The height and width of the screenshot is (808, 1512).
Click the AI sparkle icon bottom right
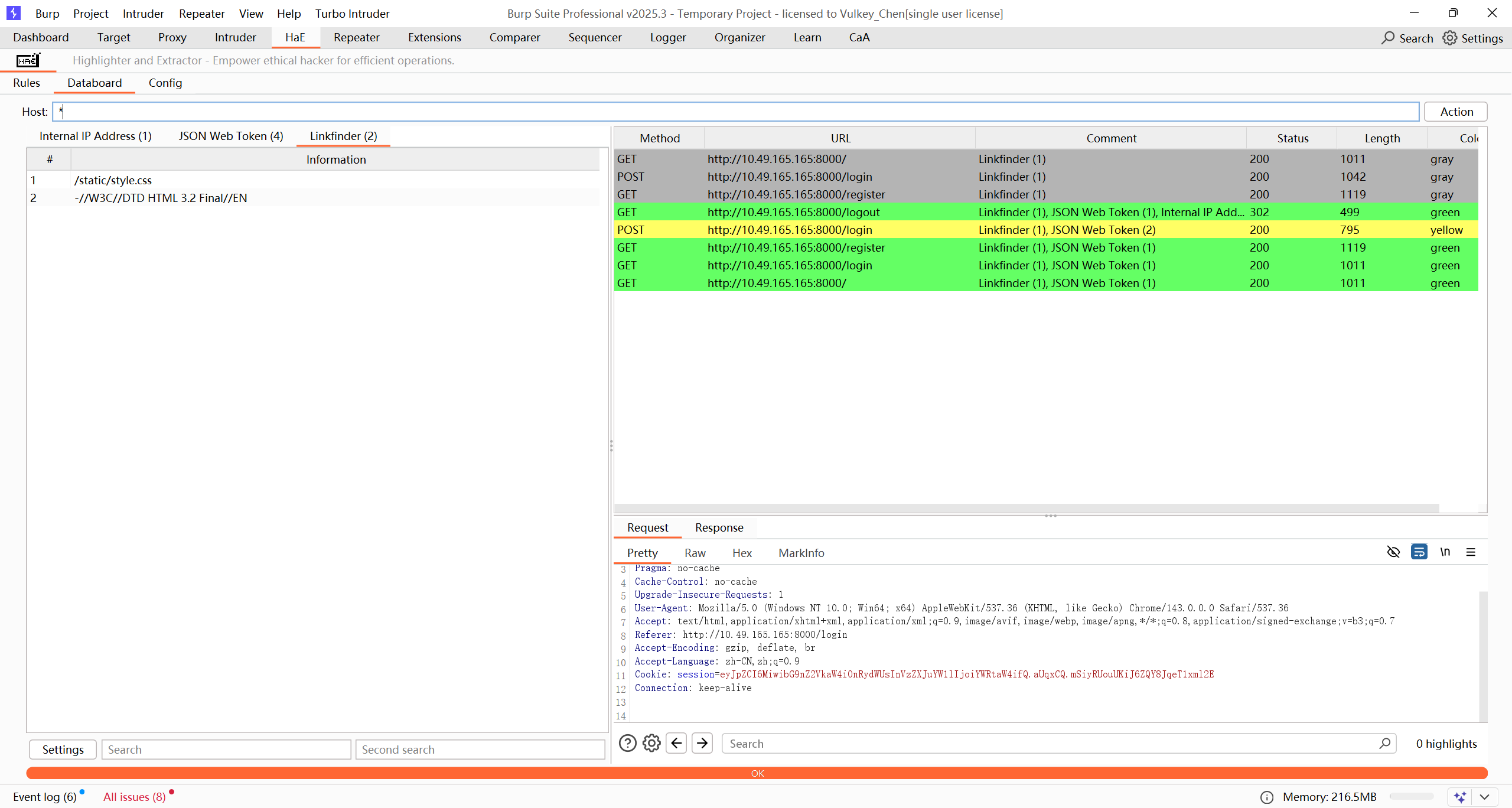point(1459,797)
